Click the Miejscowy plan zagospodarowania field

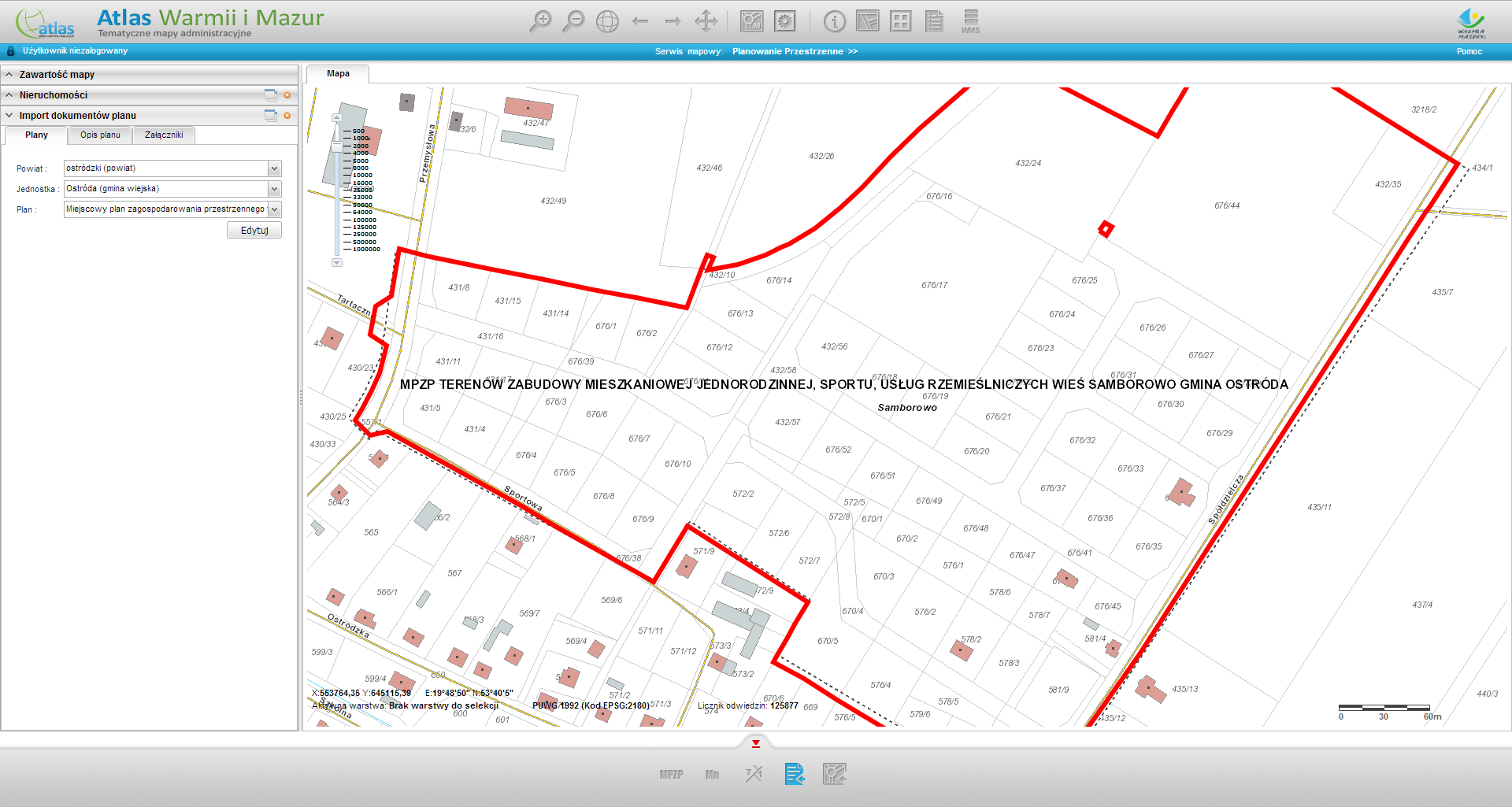point(166,209)
